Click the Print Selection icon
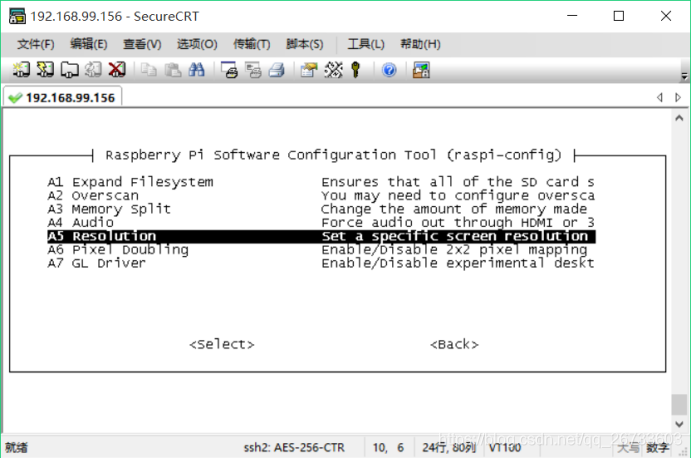The height and width of the screenshot is (458, 692). point(253,70)
